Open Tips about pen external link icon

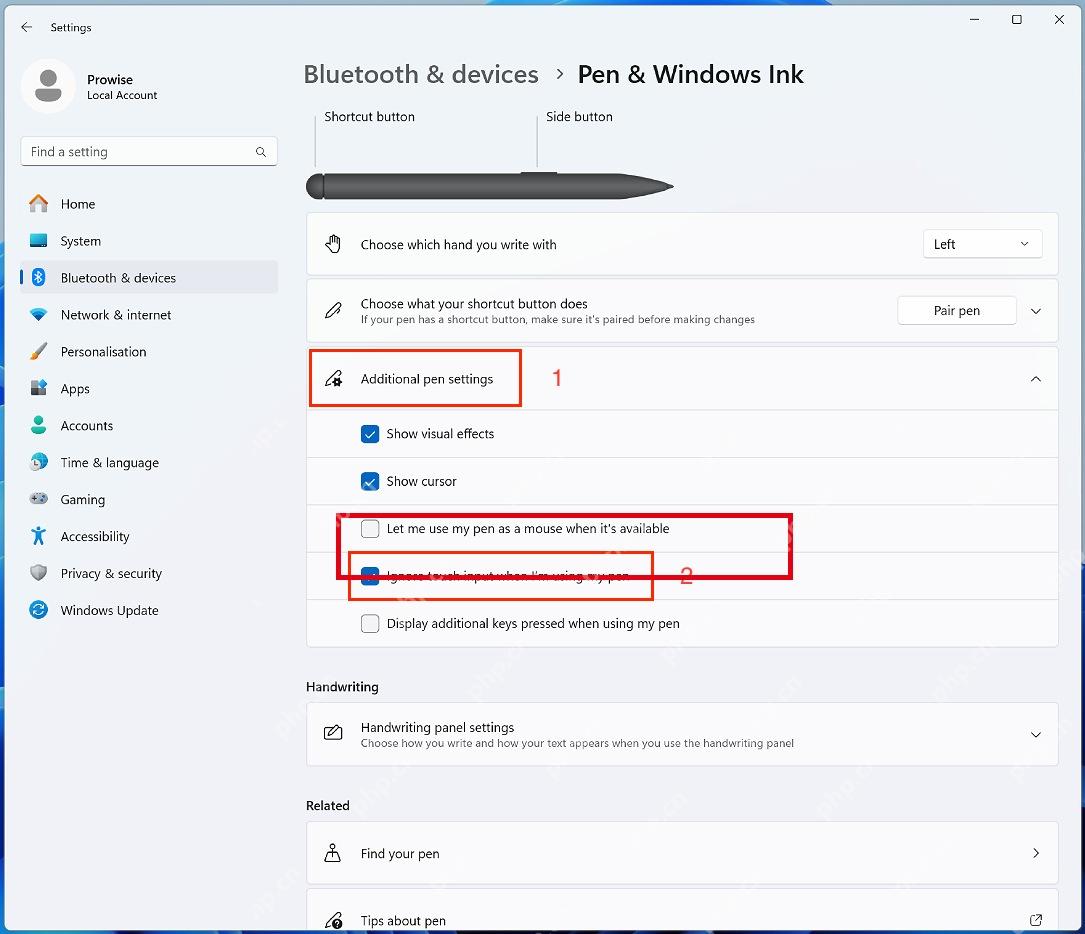[1036, 920]
